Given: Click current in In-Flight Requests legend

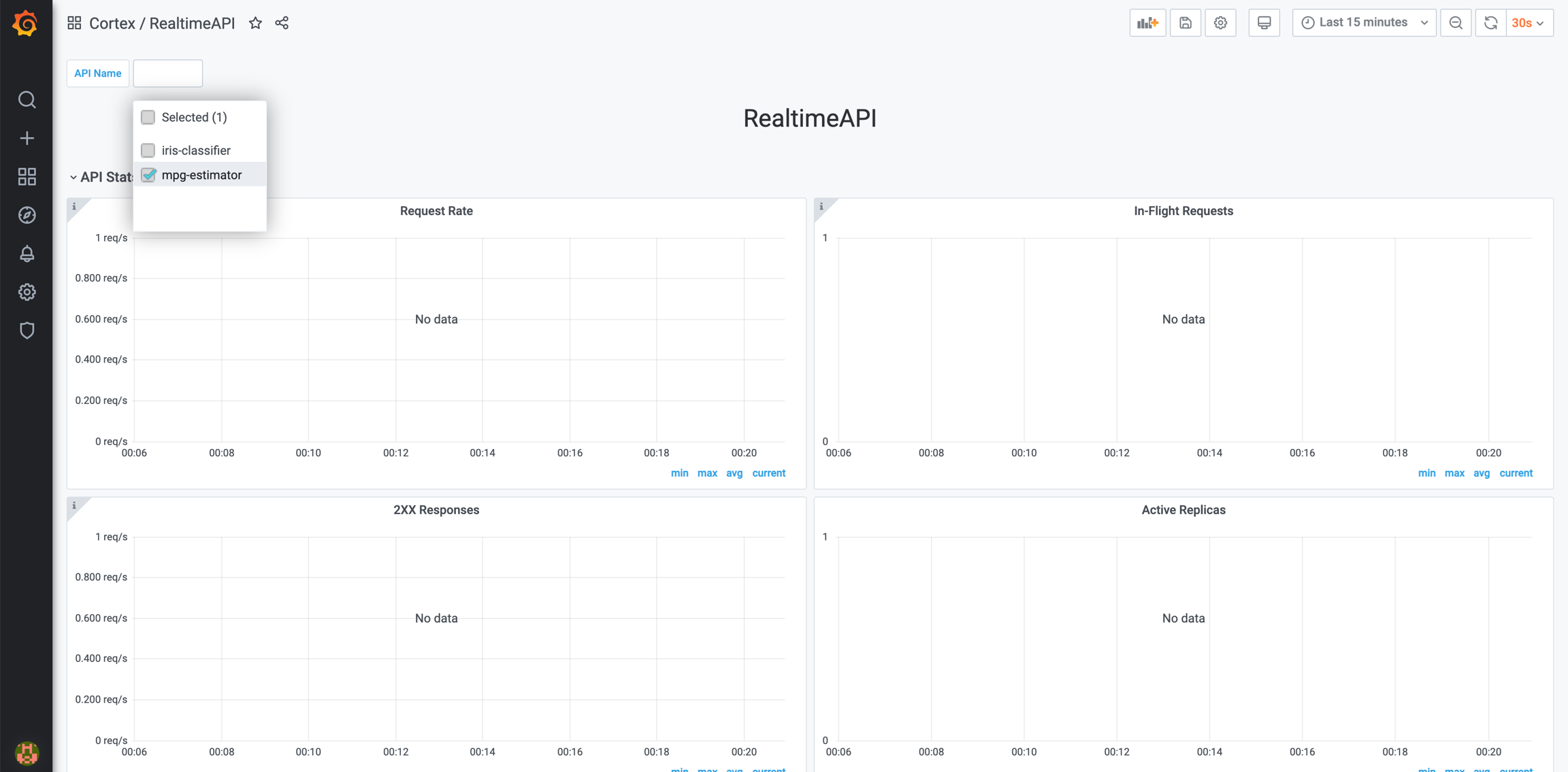Looking at the screenshot, I should [x=1516, y=473].
